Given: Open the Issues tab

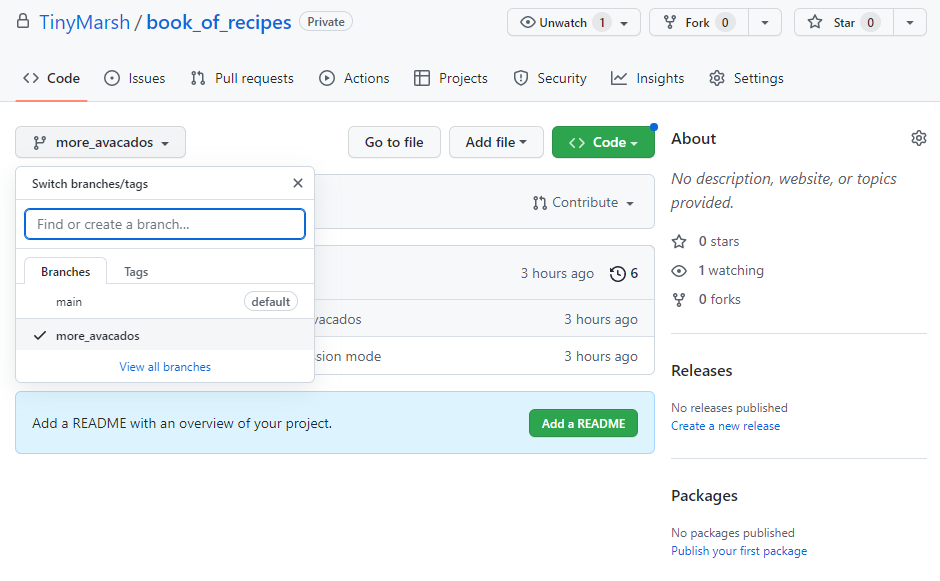Looking at the screenshot, I should [135, 78].
